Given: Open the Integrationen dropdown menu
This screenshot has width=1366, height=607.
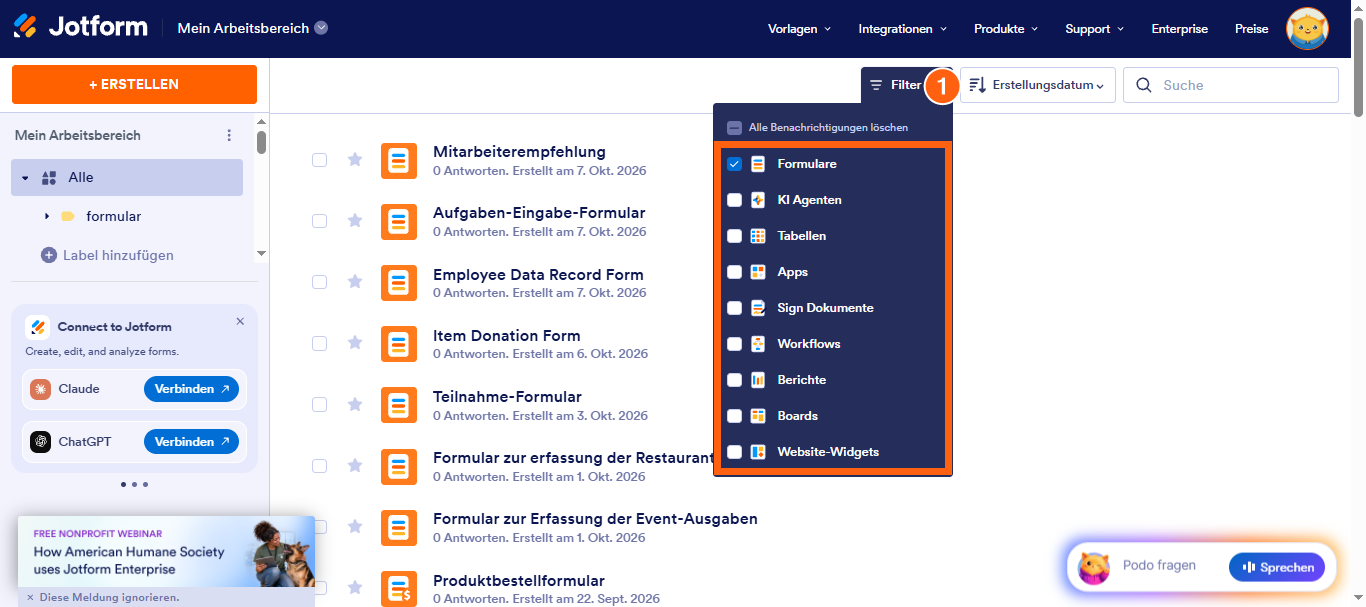Looking at the screenshot, I should [x=903, y=29].
